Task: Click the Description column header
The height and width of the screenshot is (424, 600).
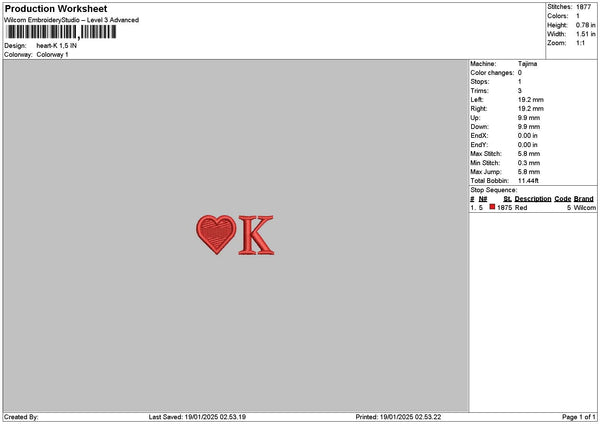Action: click(x=533, y=199)
